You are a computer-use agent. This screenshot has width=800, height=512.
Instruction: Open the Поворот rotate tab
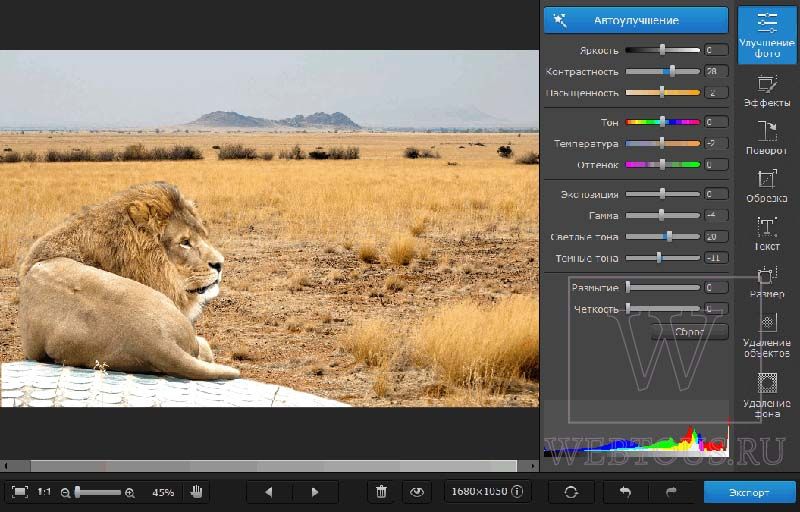tap(767, 138)
